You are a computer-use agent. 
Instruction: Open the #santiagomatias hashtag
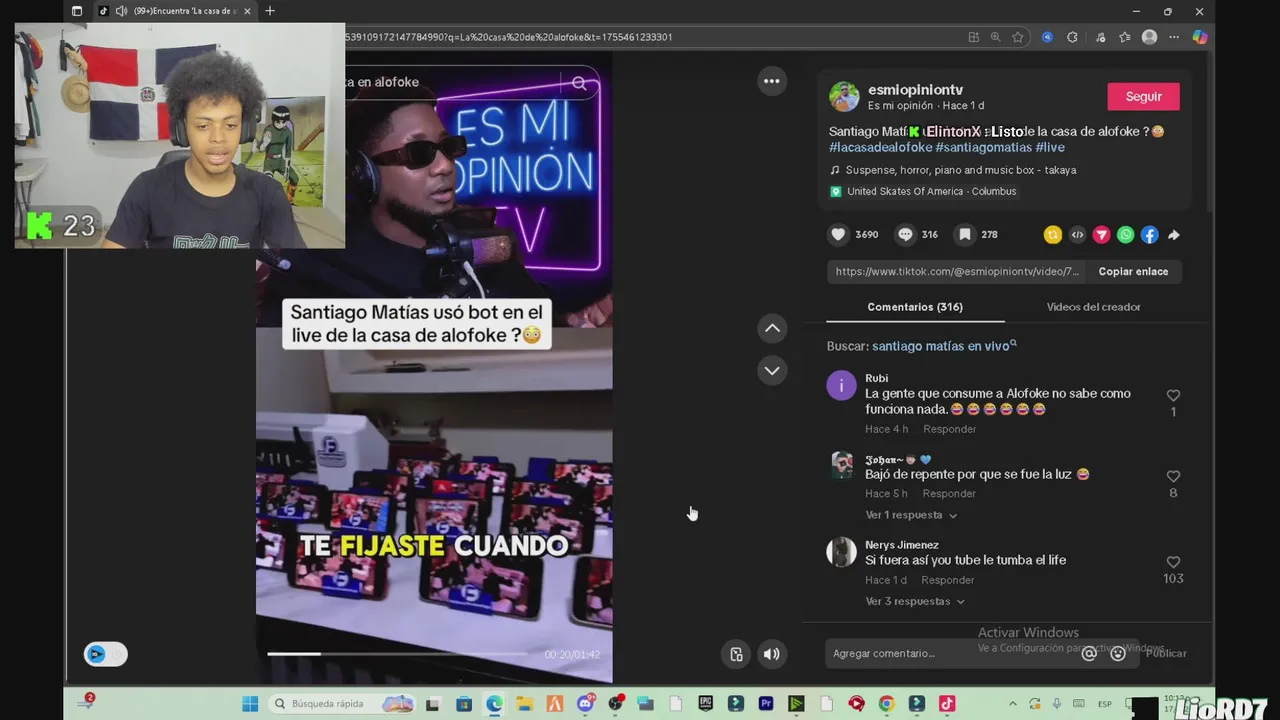pyautogui.click(x=983, y=148)
